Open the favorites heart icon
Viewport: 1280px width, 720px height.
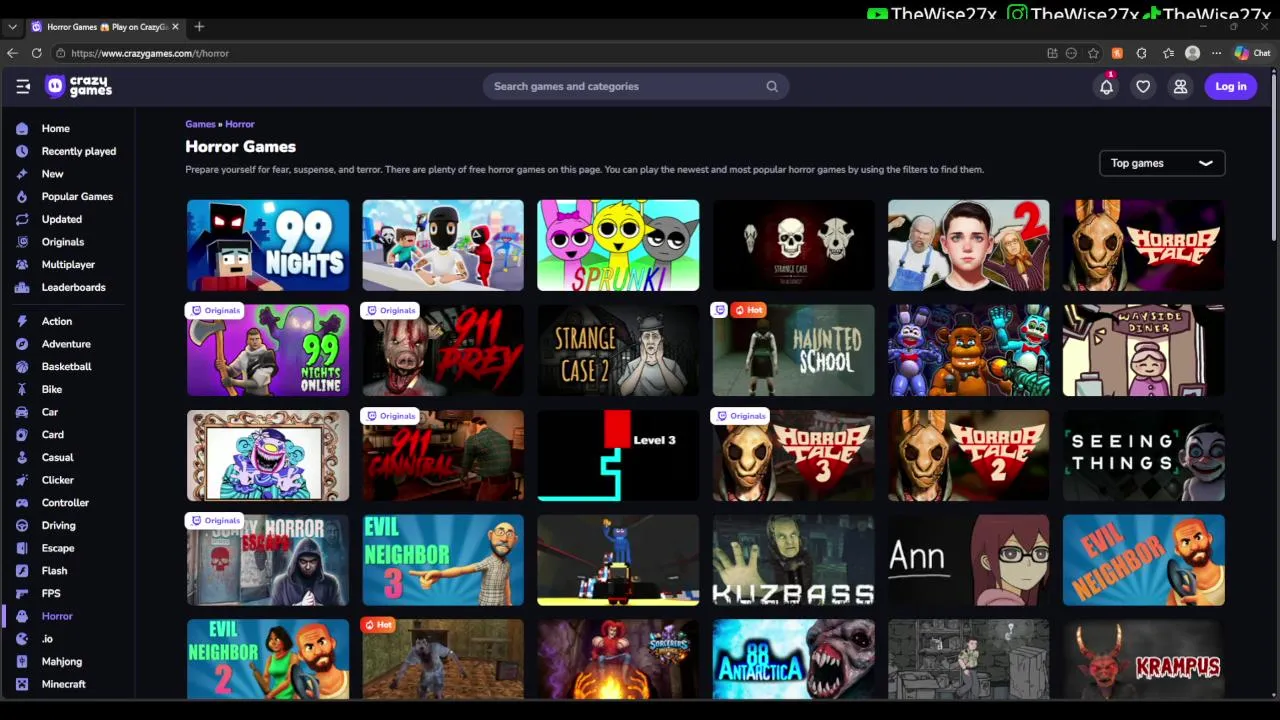1143,87
